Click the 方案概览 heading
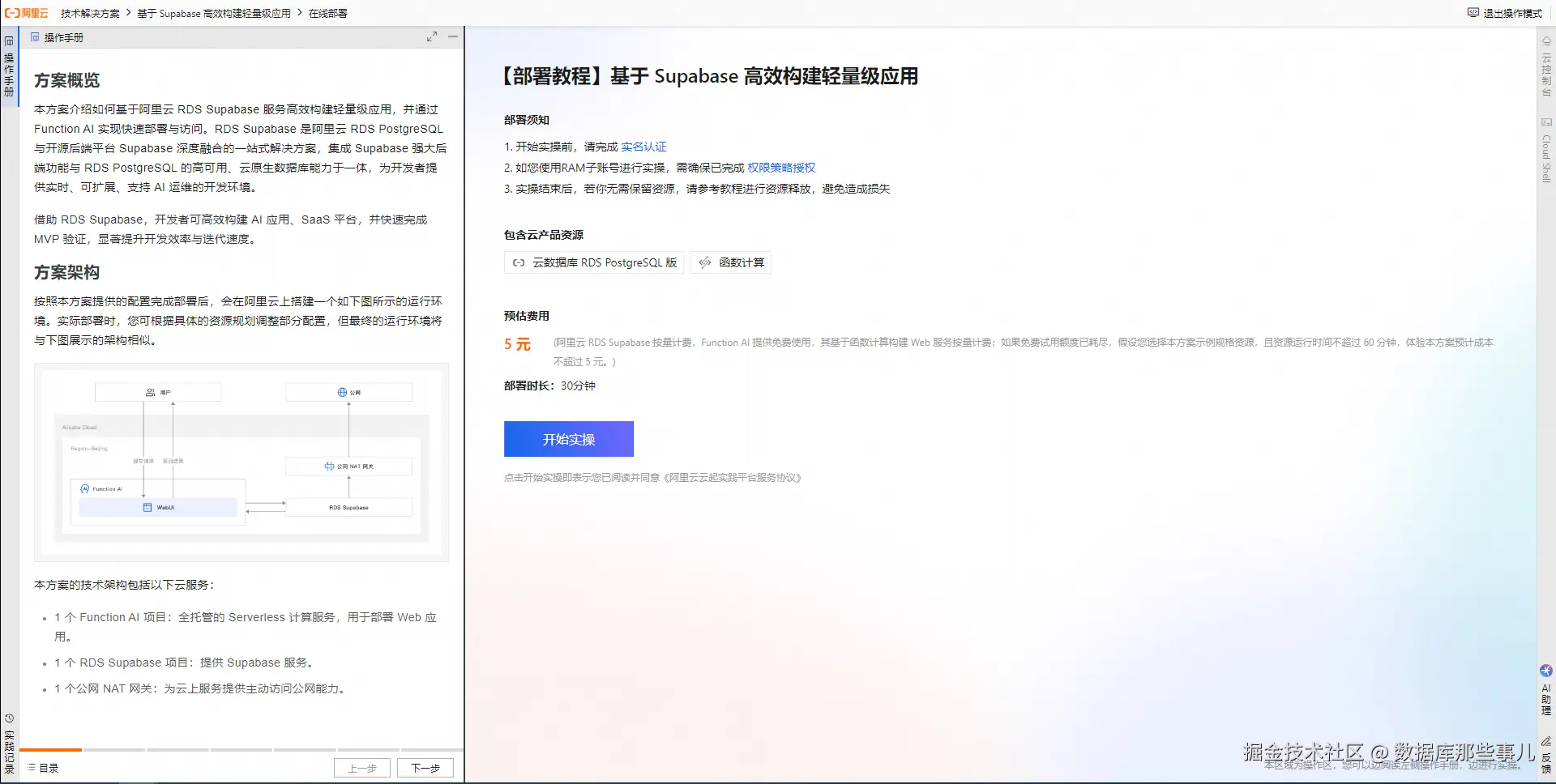Image resolution: width=1556 pixels, height=784 pixels. 67,80
